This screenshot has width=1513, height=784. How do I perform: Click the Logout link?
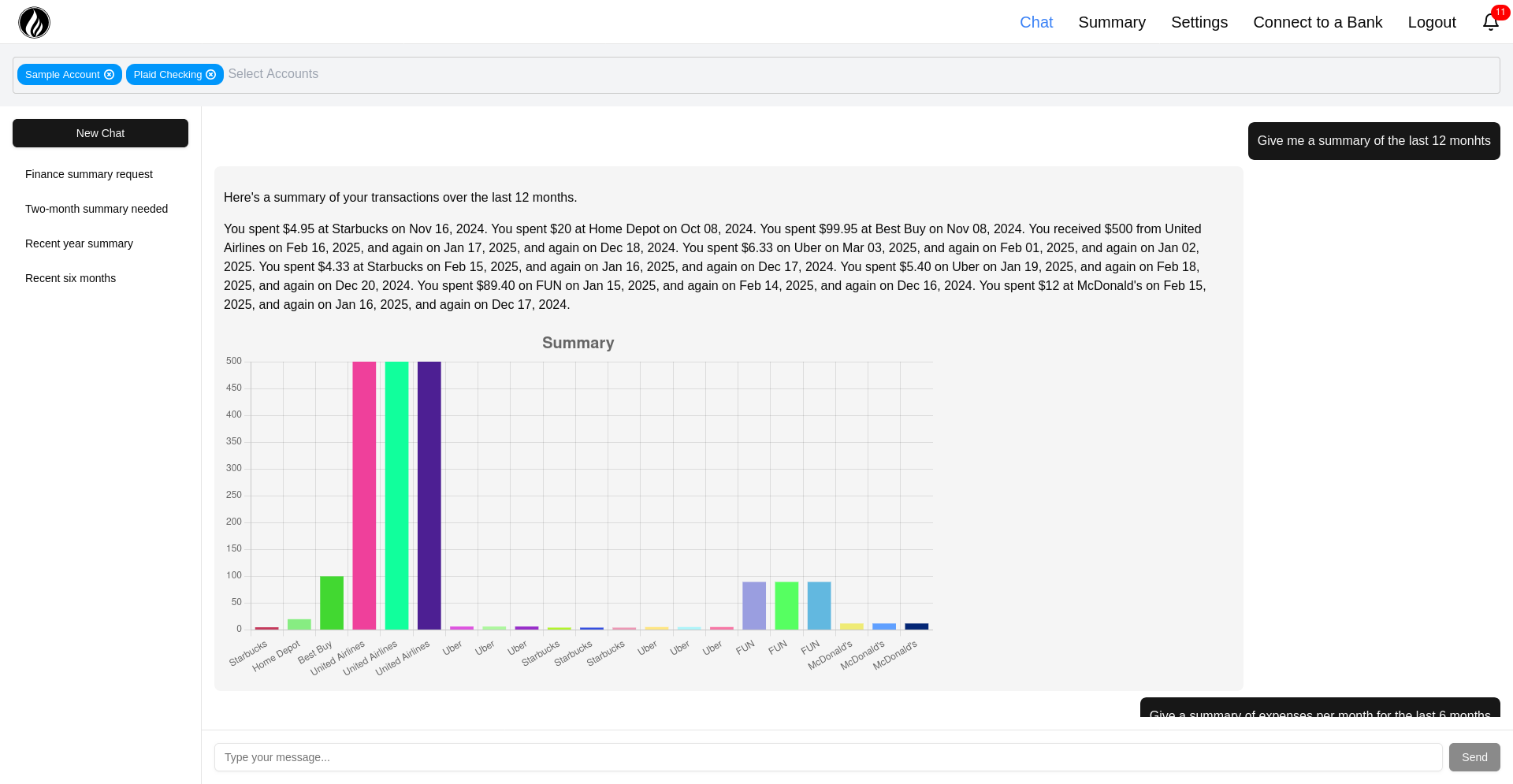pos(1431,22)
